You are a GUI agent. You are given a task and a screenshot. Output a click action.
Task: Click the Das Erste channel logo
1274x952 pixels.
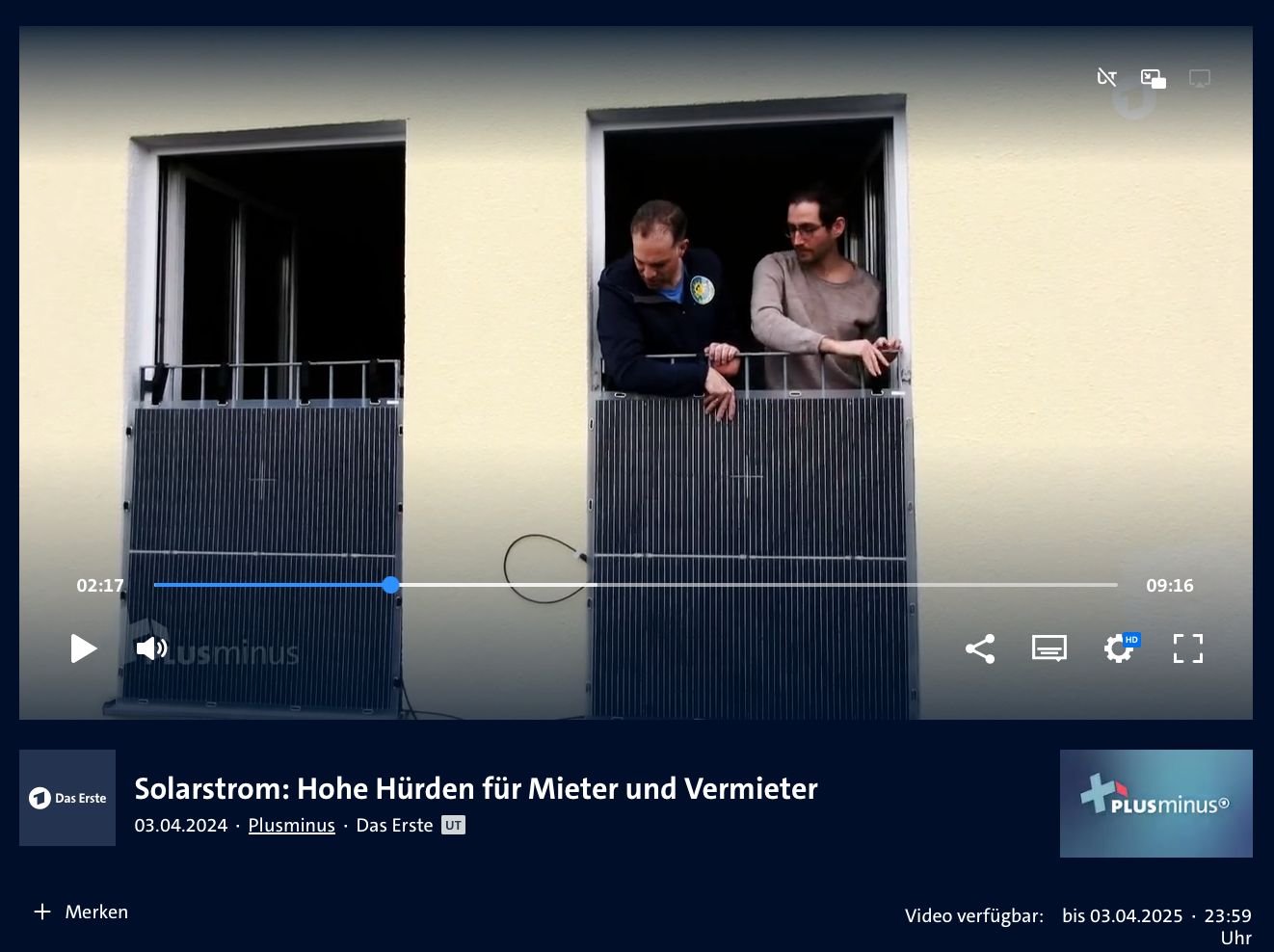pyautogui.click(x=67, y=798)
